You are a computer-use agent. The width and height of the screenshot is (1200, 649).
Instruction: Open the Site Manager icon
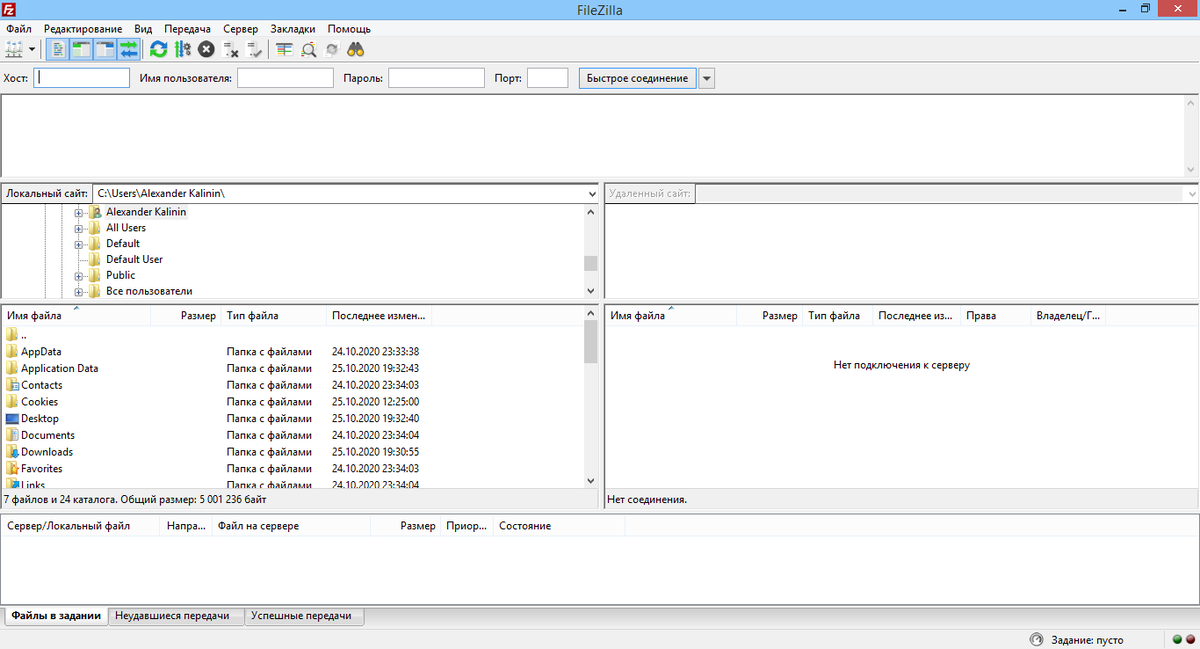coord(14,48)
